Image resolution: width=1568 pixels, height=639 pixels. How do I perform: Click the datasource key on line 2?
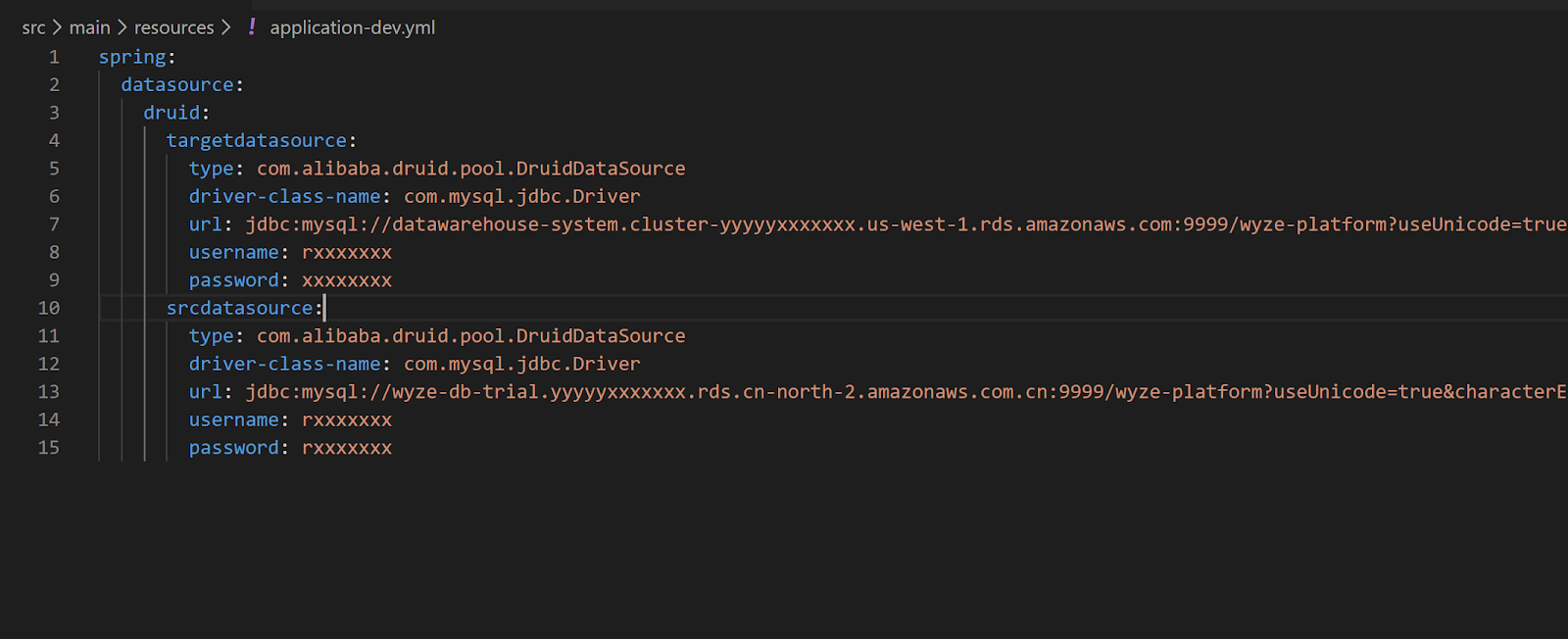177,84
